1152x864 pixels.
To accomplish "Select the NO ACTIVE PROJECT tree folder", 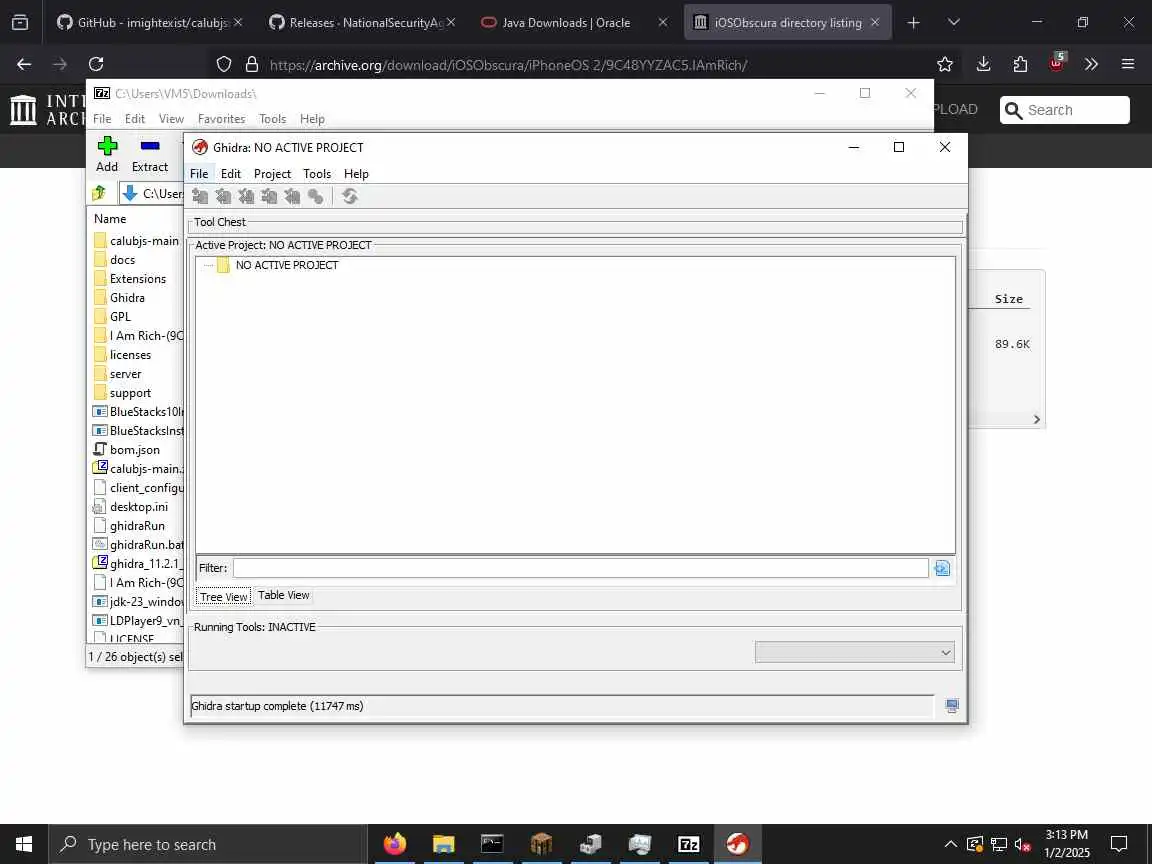I will [278, 265].
